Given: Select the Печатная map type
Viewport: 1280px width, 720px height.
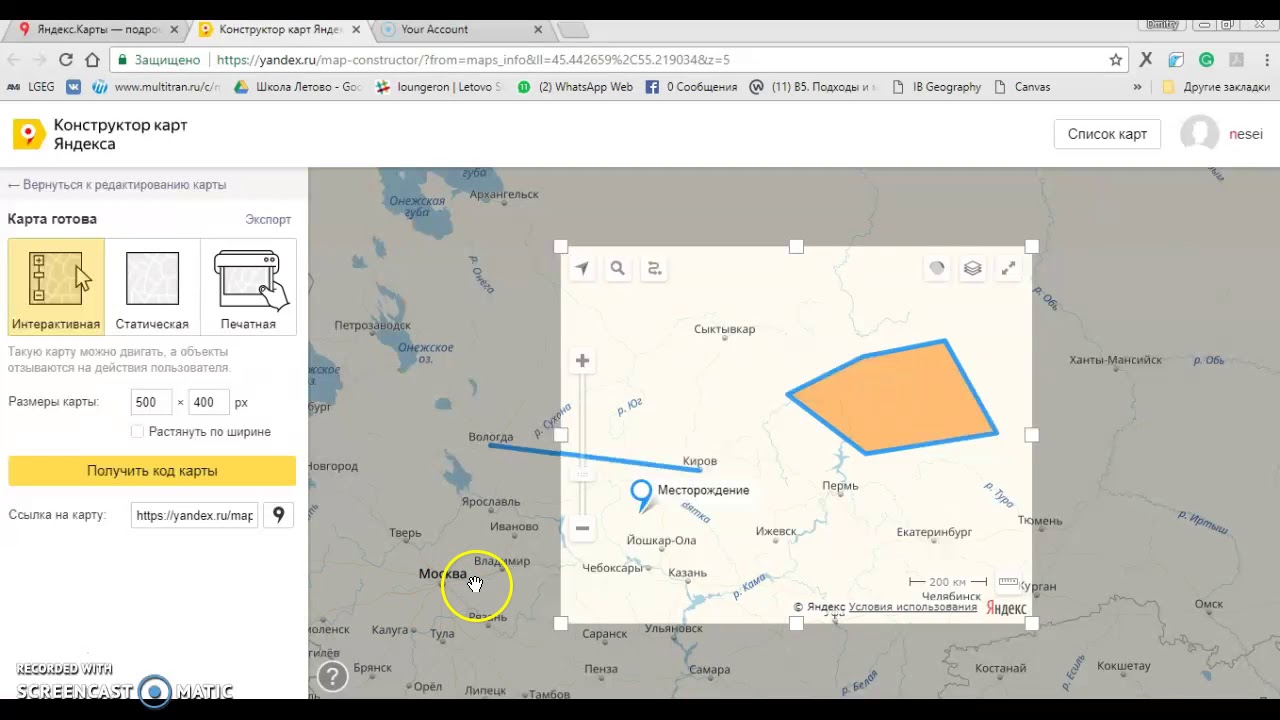Looking at the screenshot, I should [248, 285].
